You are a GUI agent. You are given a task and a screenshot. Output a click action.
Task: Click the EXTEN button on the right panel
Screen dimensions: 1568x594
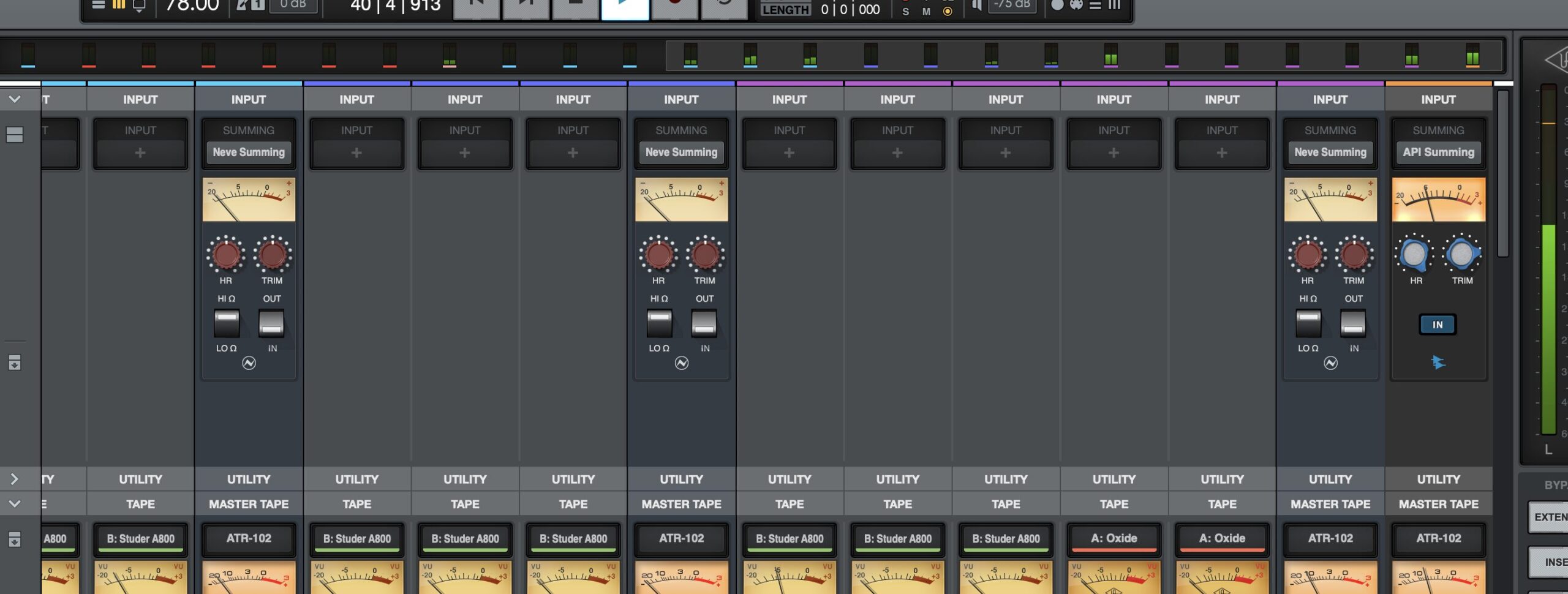tap(1548, 517)
